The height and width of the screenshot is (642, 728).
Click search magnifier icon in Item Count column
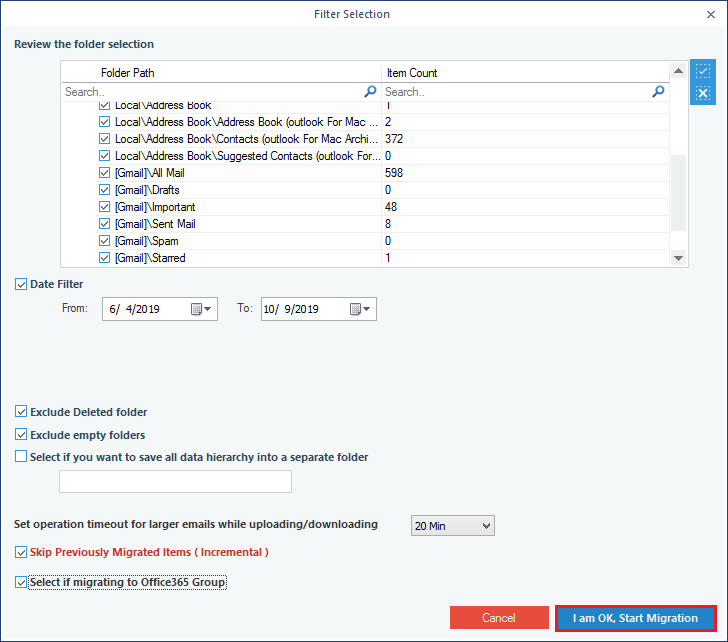658,91
